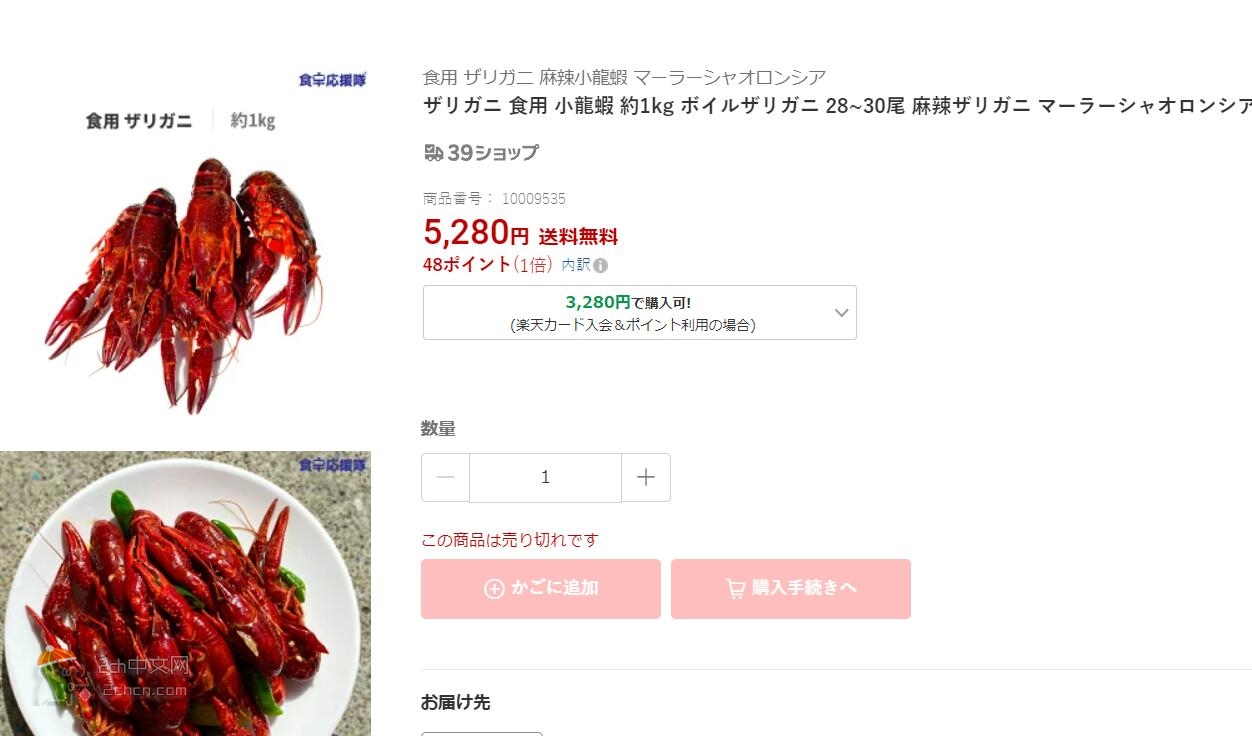The image size is (1252, 736).
Task: Open the 楽天カード入会 discount panel
Action: pyautogui.click(x=639, y=313)
